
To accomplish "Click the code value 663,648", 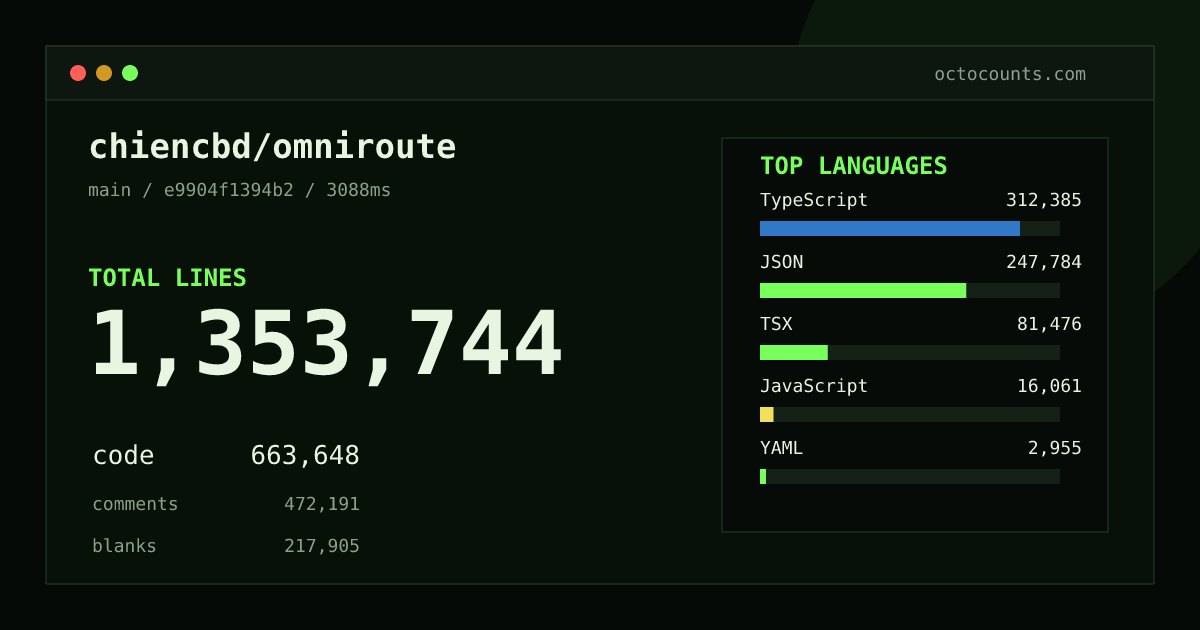I will [305, 456].
